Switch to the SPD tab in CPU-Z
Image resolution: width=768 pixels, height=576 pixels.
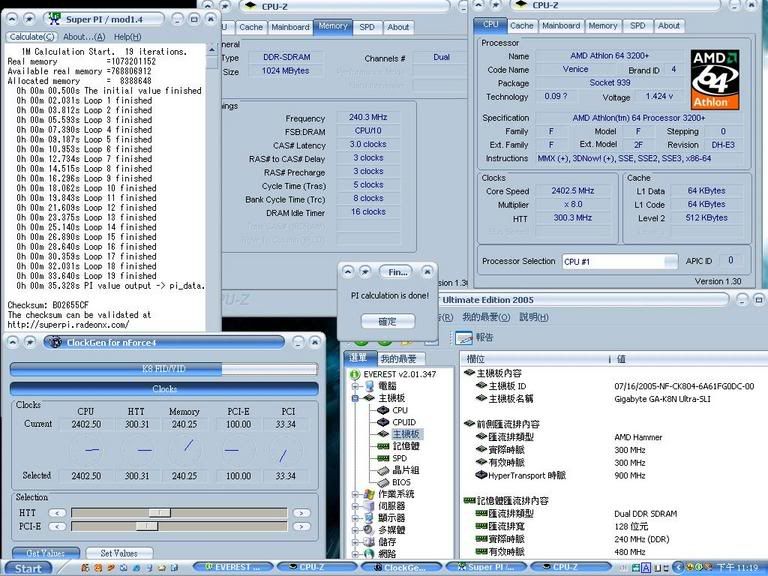point(637,26)
